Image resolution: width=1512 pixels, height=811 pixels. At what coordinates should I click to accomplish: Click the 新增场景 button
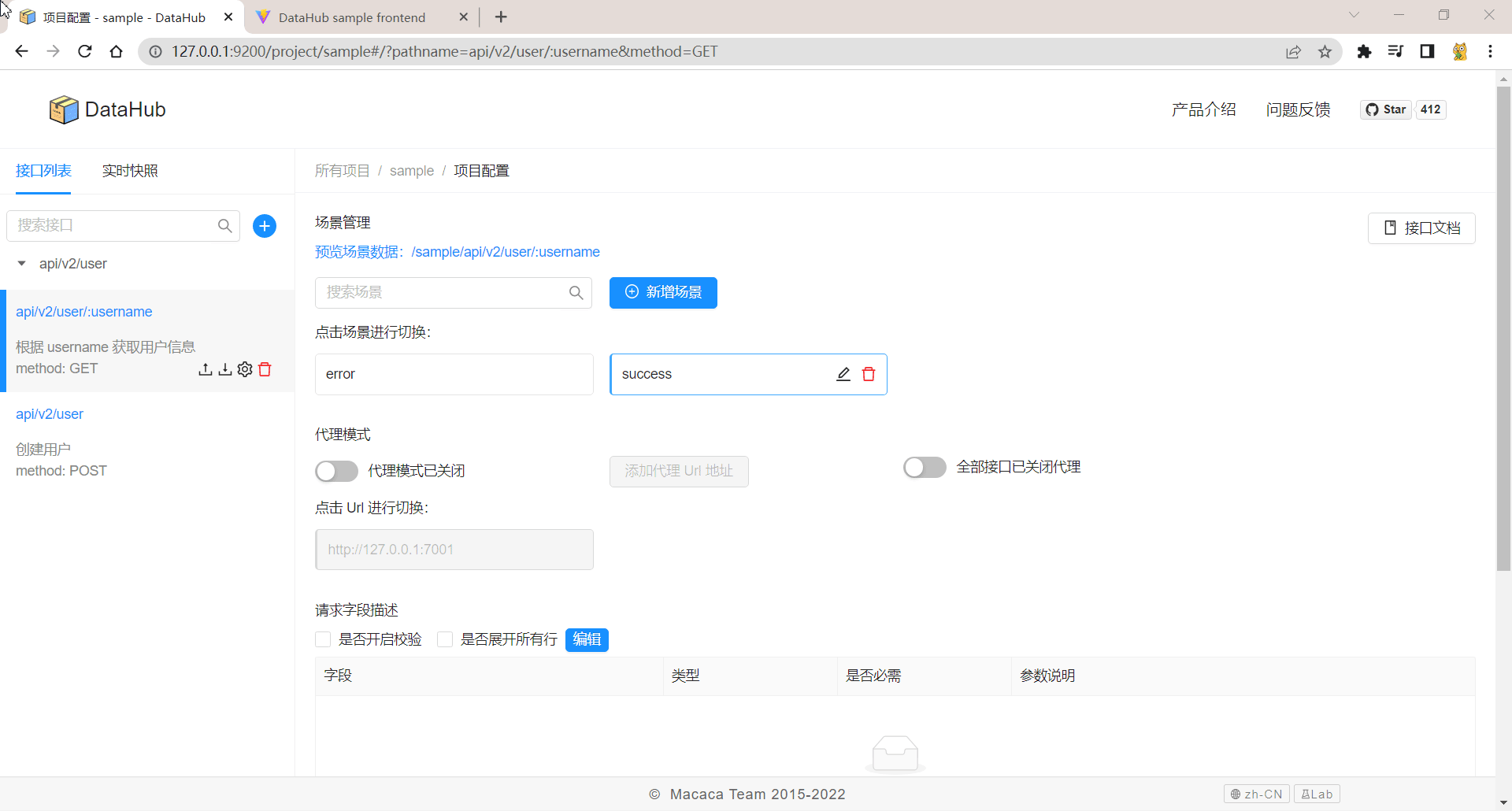tap(663, 292)
